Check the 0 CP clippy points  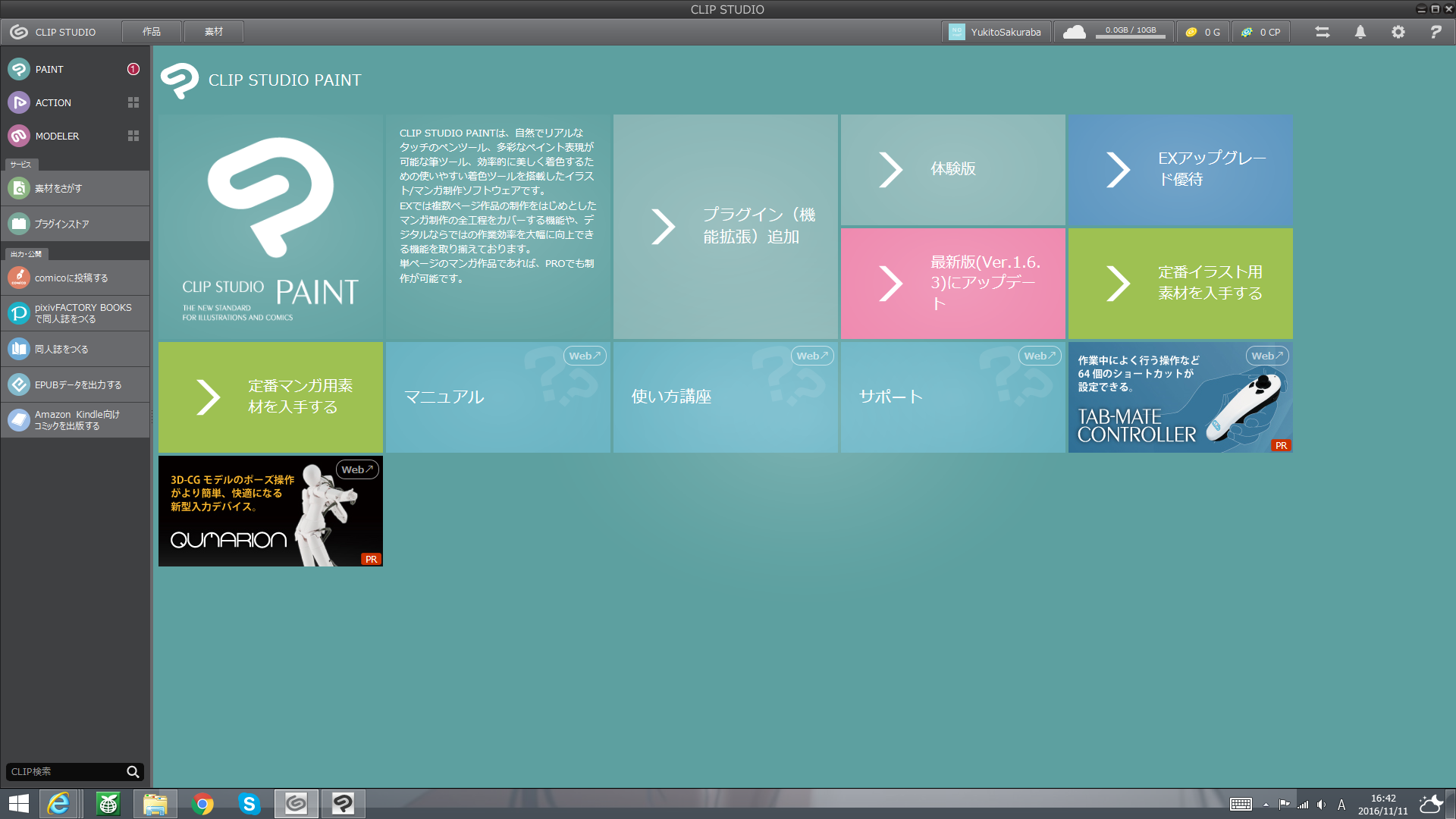coord(1261,32)
